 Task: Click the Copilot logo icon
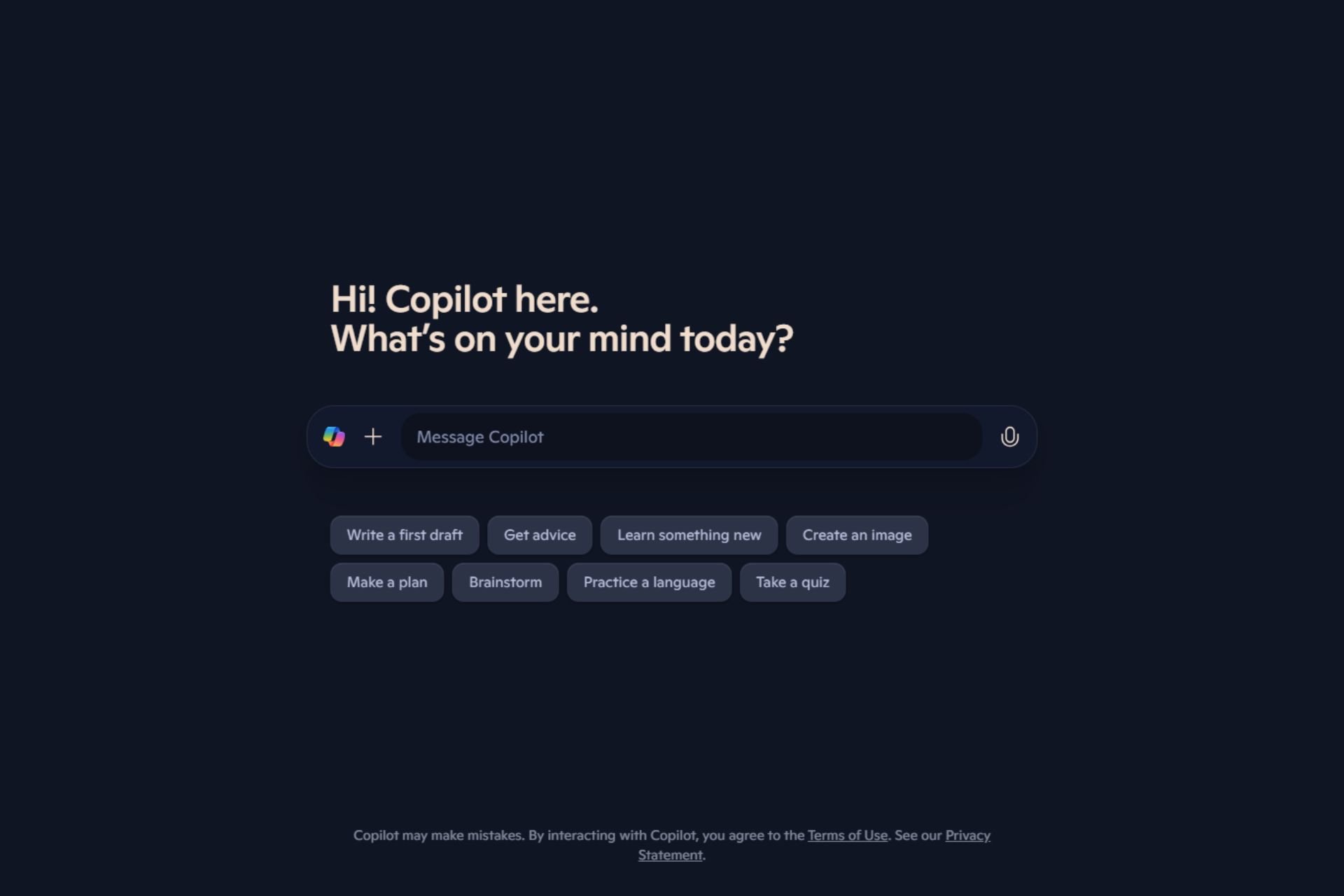(x=334, y=436)
